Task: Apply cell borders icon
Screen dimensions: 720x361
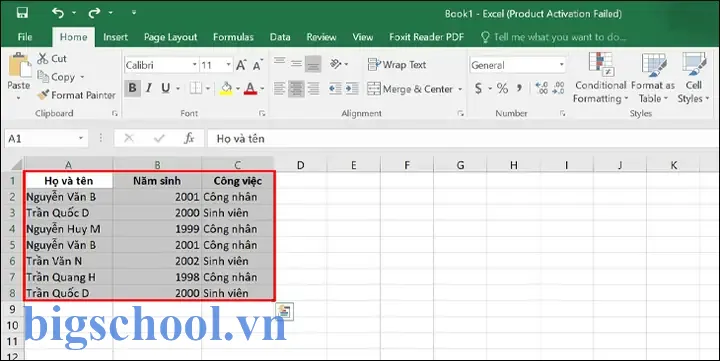Action: click(196, 88)
